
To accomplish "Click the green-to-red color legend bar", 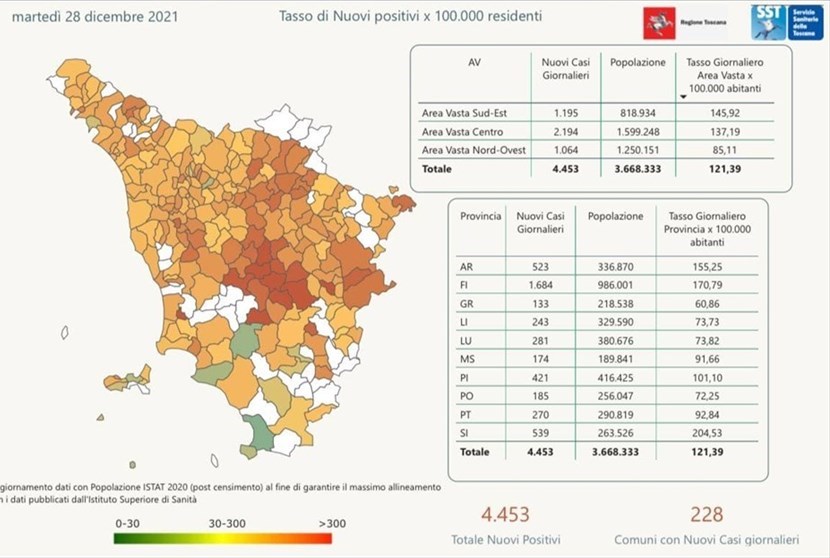I will pyautogui.click(x=223, y=537).
